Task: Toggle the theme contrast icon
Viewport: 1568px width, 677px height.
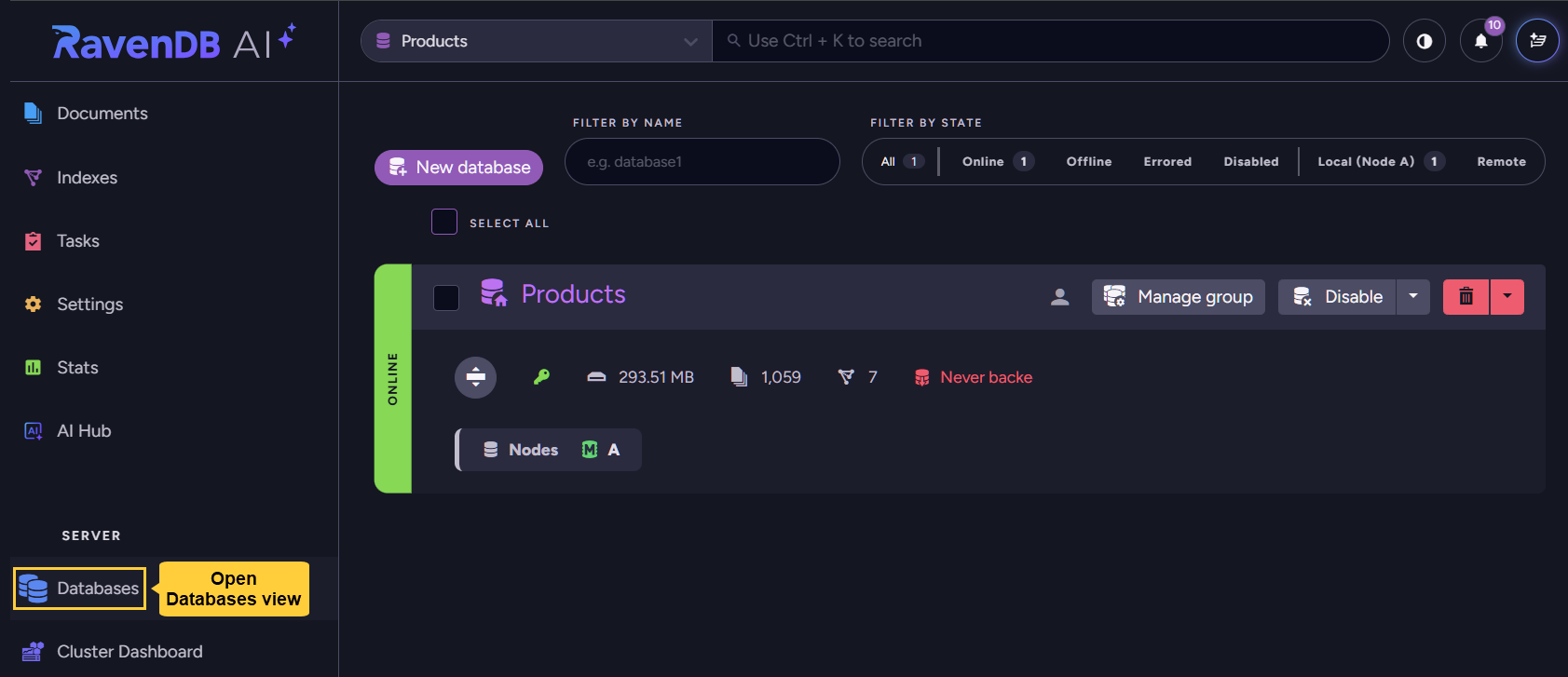Action: click(1424, 41)
